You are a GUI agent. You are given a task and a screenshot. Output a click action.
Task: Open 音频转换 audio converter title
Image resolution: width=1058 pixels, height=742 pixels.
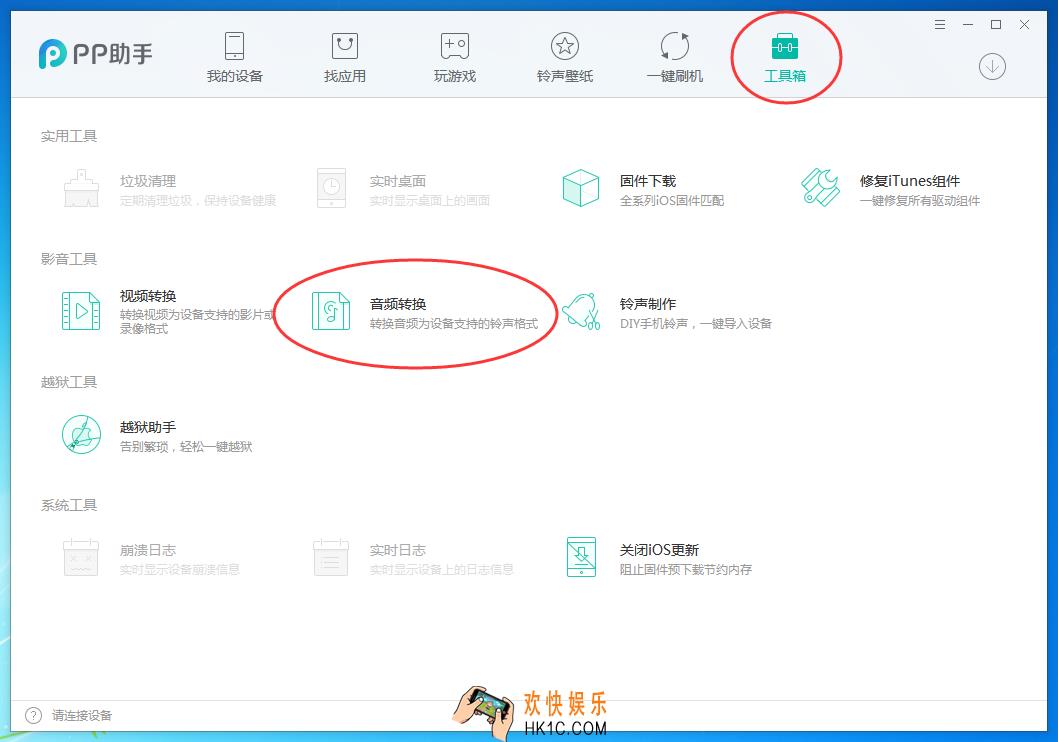(397, 304)
